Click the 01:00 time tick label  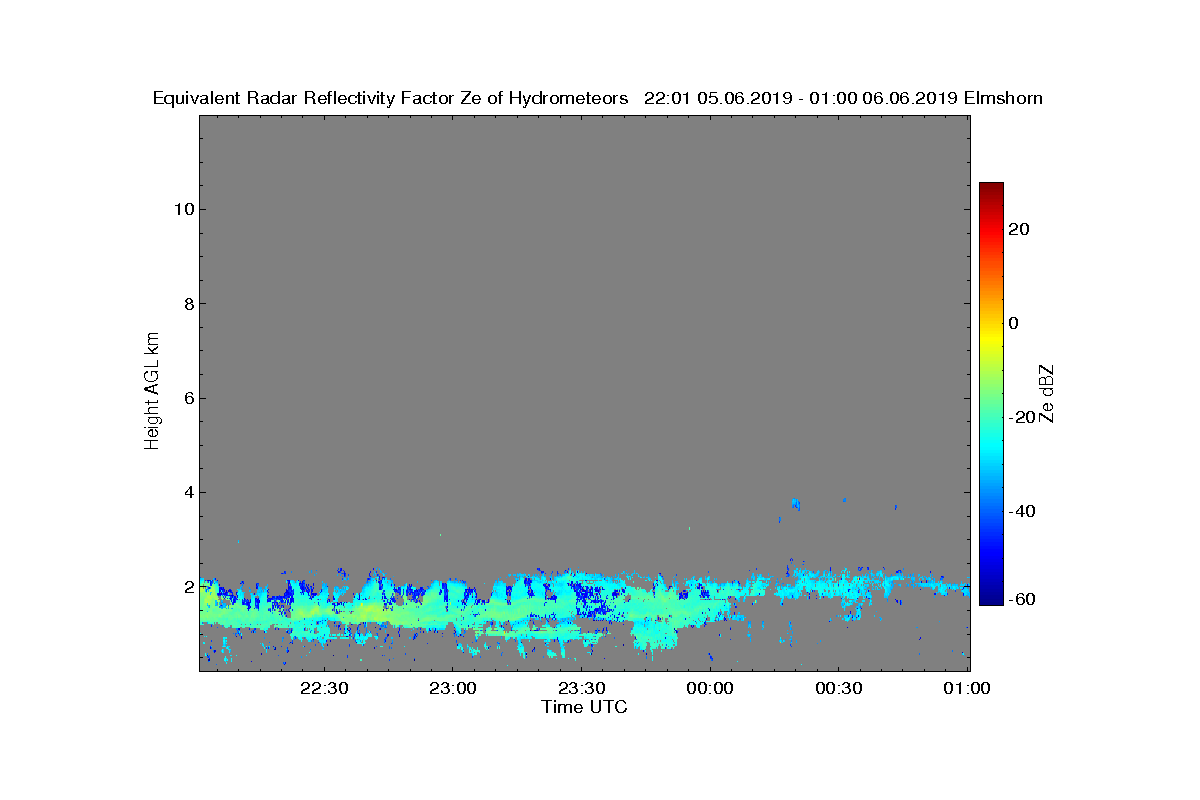coord(967,689)
